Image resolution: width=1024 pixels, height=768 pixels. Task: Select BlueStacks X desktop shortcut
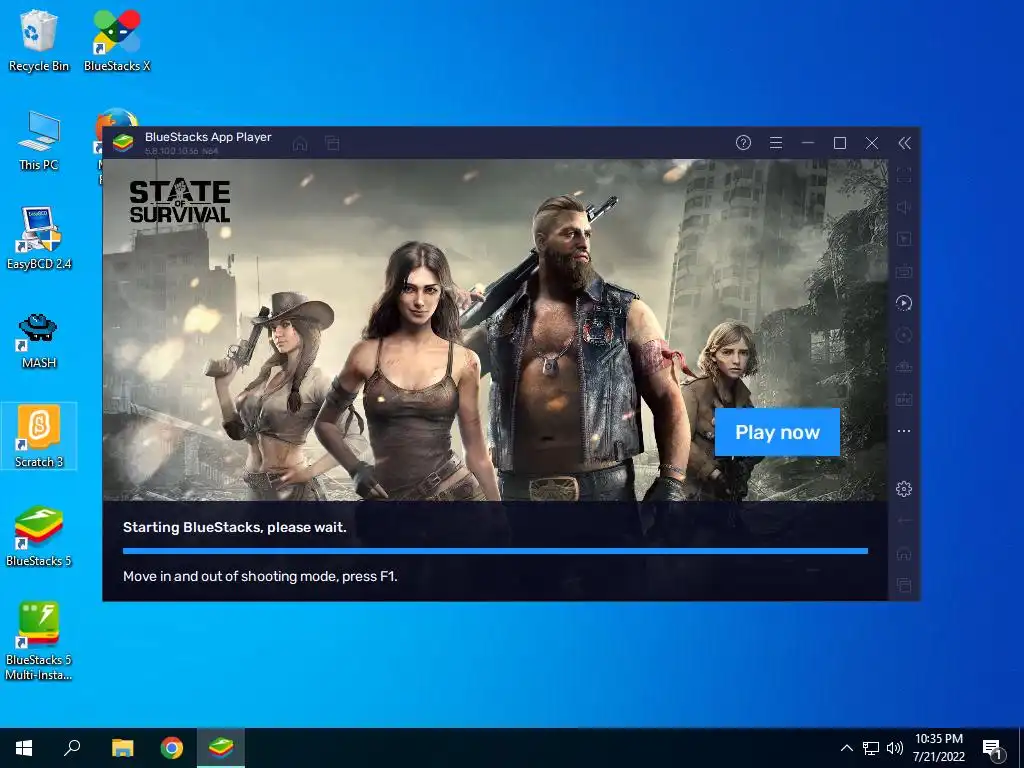point(117,40)
